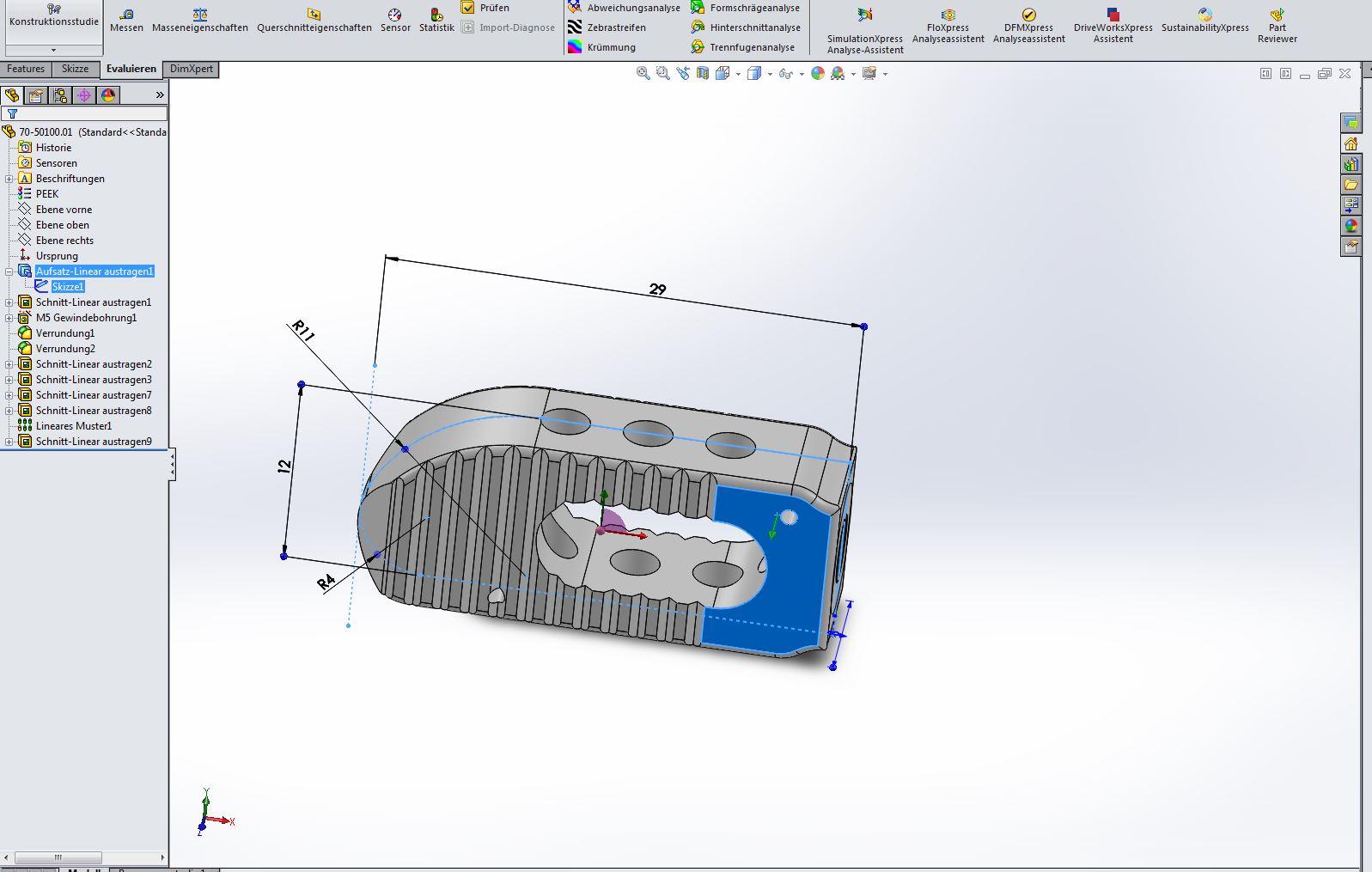The height and width of the screenshot is (872, 1372).
Task: Launch the Statistik tool
Action: click(436, 20)
